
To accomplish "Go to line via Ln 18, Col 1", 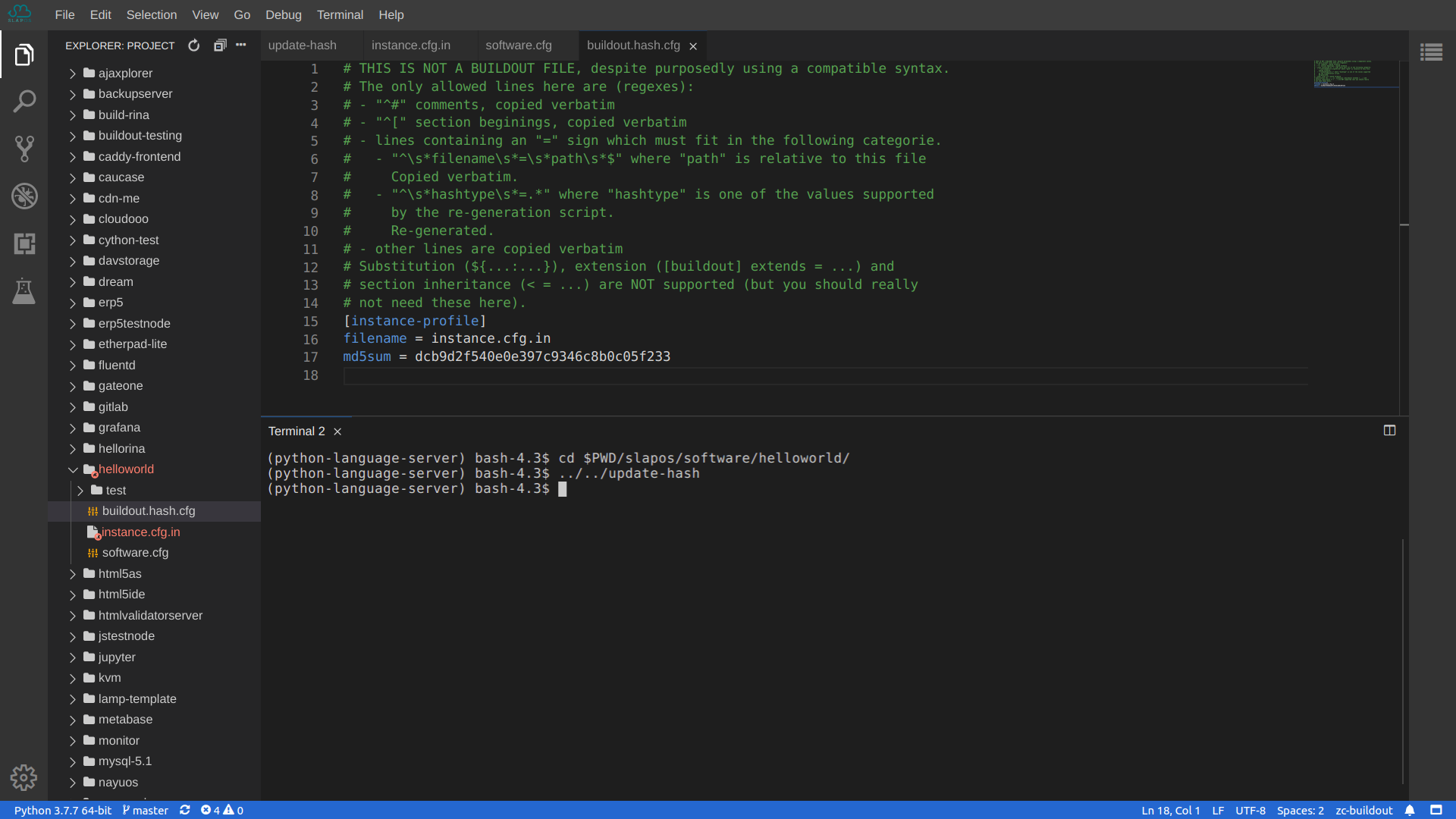I will click(1170, 810).
